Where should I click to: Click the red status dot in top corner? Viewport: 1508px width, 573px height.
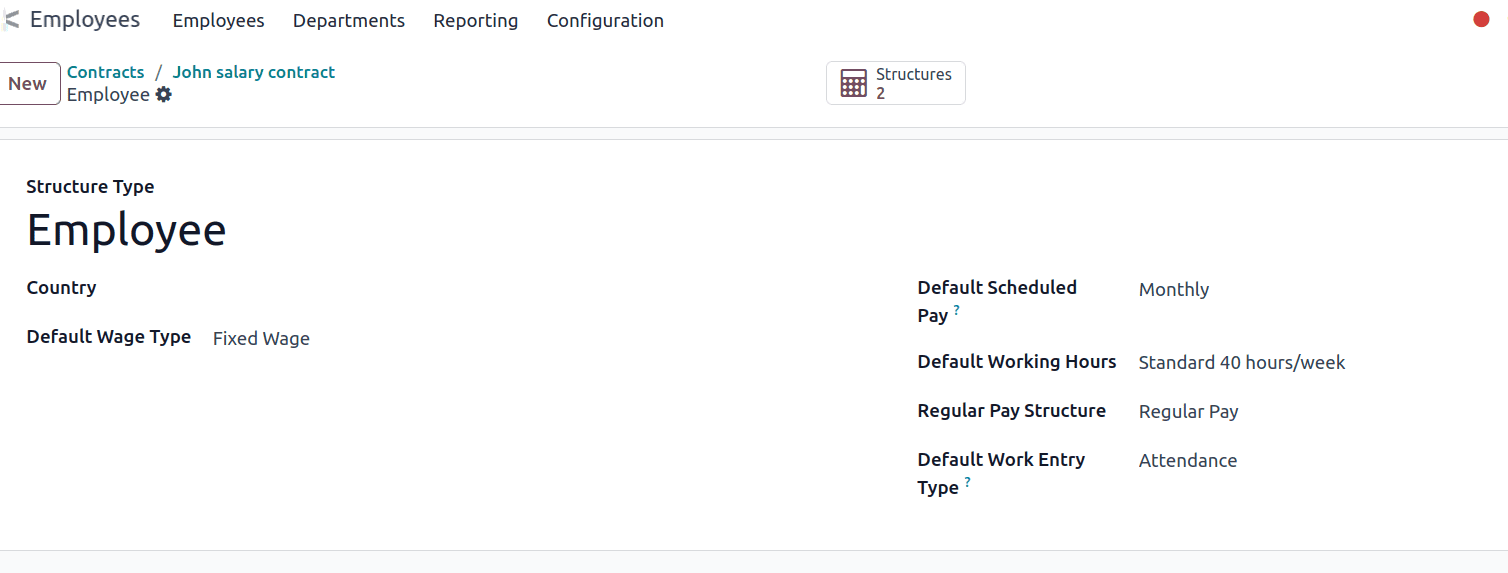pyautogui.click(x=1482, y=19)
